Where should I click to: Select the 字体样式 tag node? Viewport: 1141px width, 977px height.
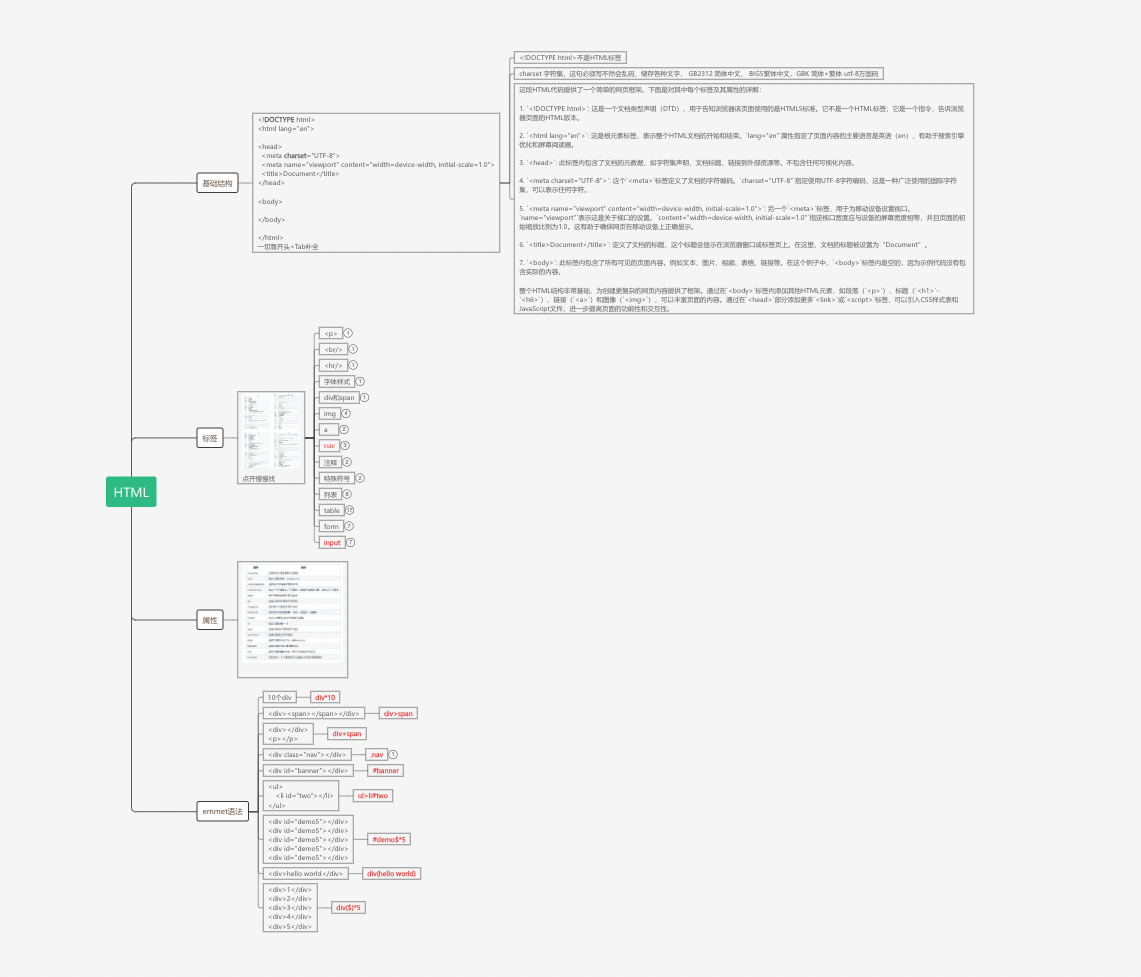point(336,381)
